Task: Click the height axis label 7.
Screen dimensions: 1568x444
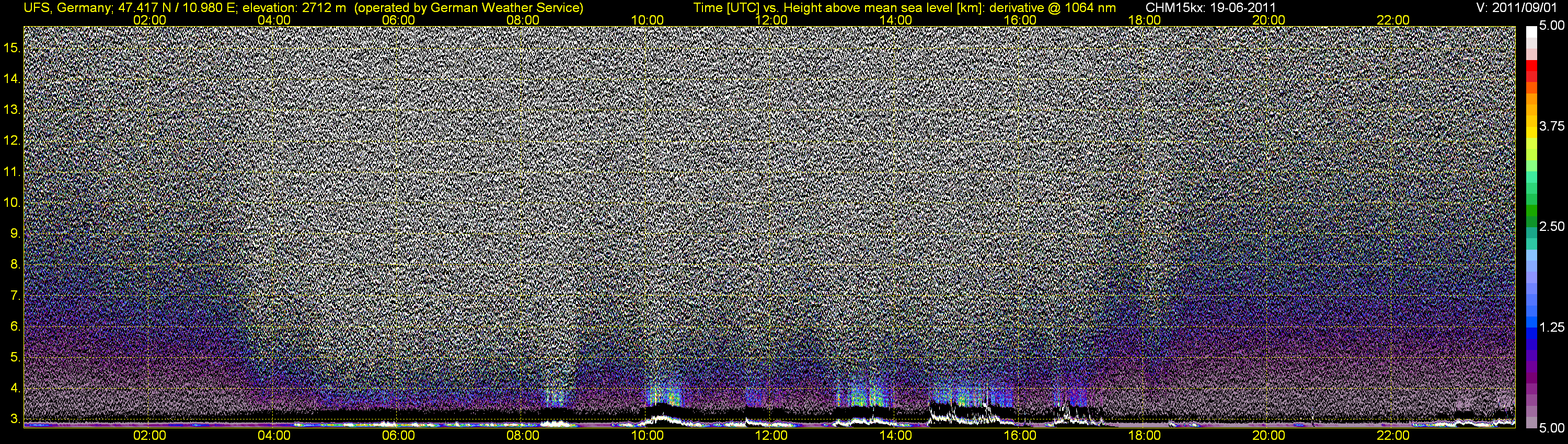Action: coord(15,296)
